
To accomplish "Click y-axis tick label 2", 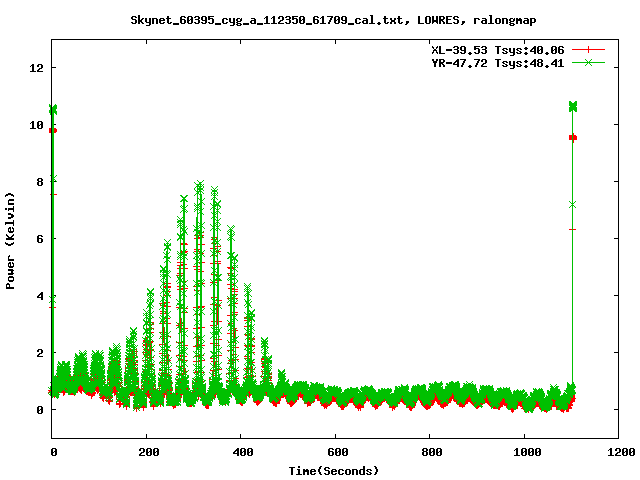I will click(x=40, y=353).
